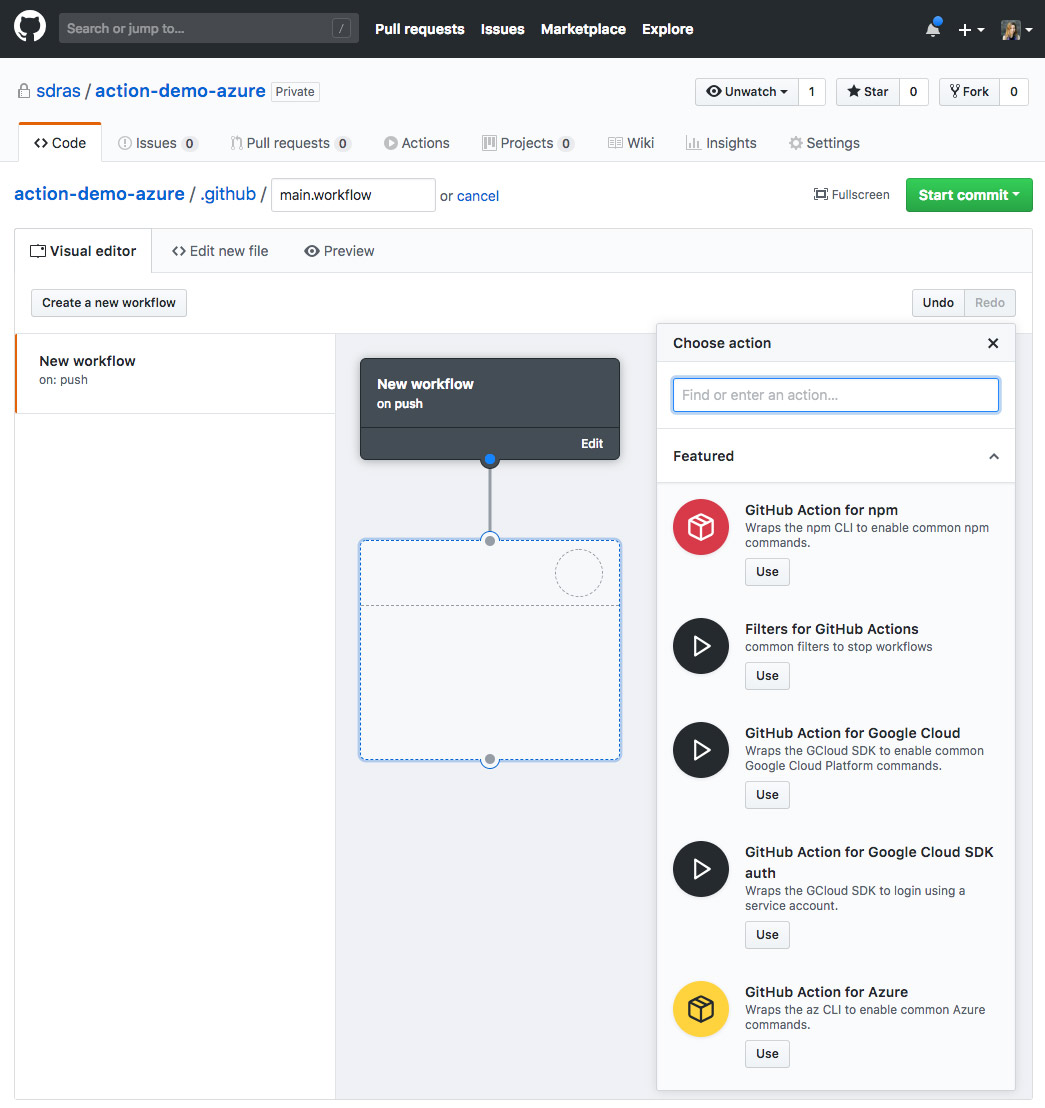Image resolution: width=1045 pixels, height=1108 pixels.
Task: Click the .github breadcrumb folder
Action: click(228, 194)
